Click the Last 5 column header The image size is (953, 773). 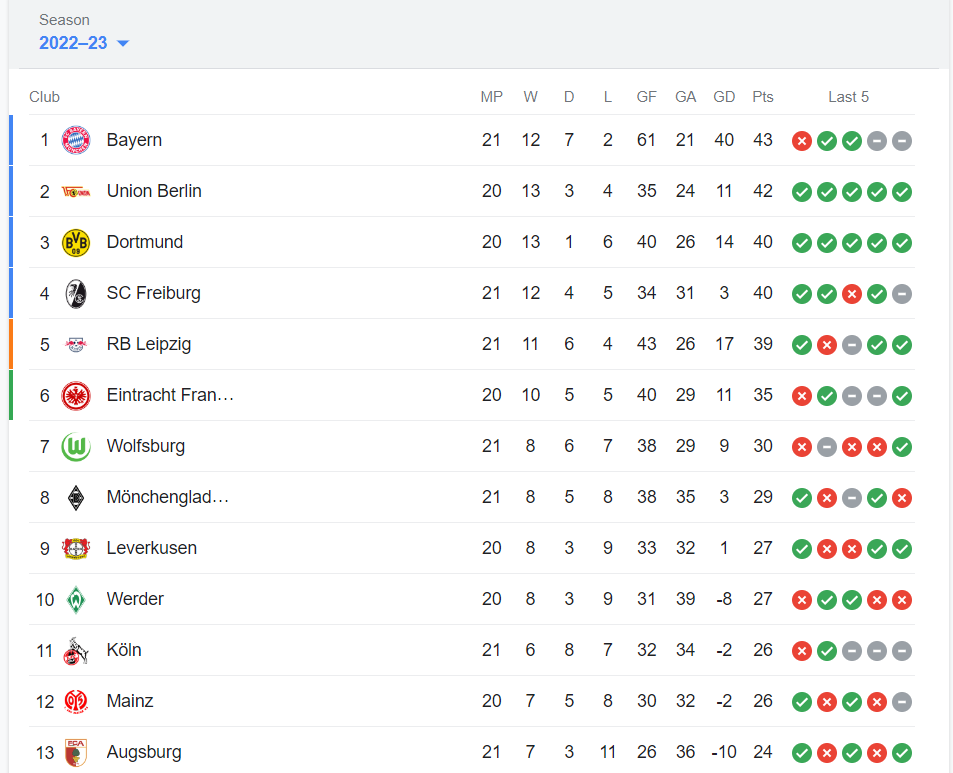(848, 97)
